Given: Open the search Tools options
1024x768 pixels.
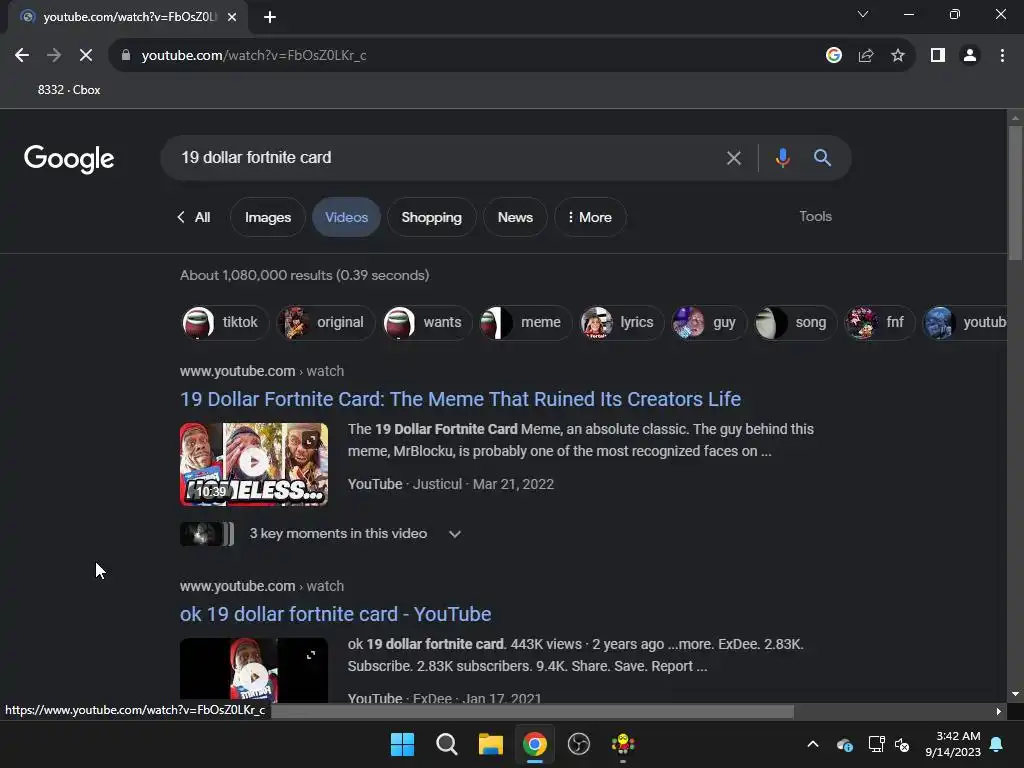Looking at the screenshot, I should pos(815,216).
